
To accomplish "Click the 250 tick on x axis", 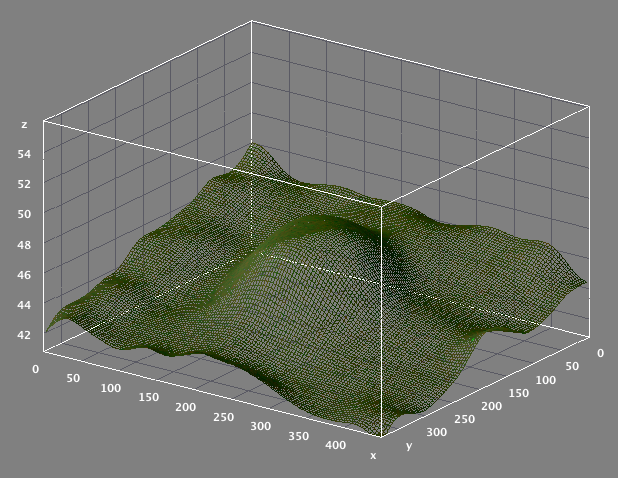I will click(223, 417).
